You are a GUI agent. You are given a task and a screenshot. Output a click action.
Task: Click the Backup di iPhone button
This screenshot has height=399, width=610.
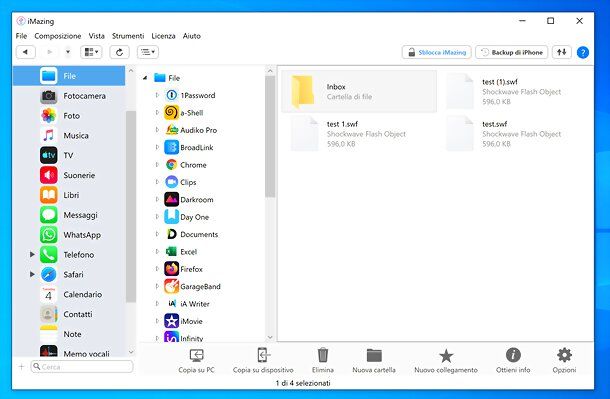[512, 52]
